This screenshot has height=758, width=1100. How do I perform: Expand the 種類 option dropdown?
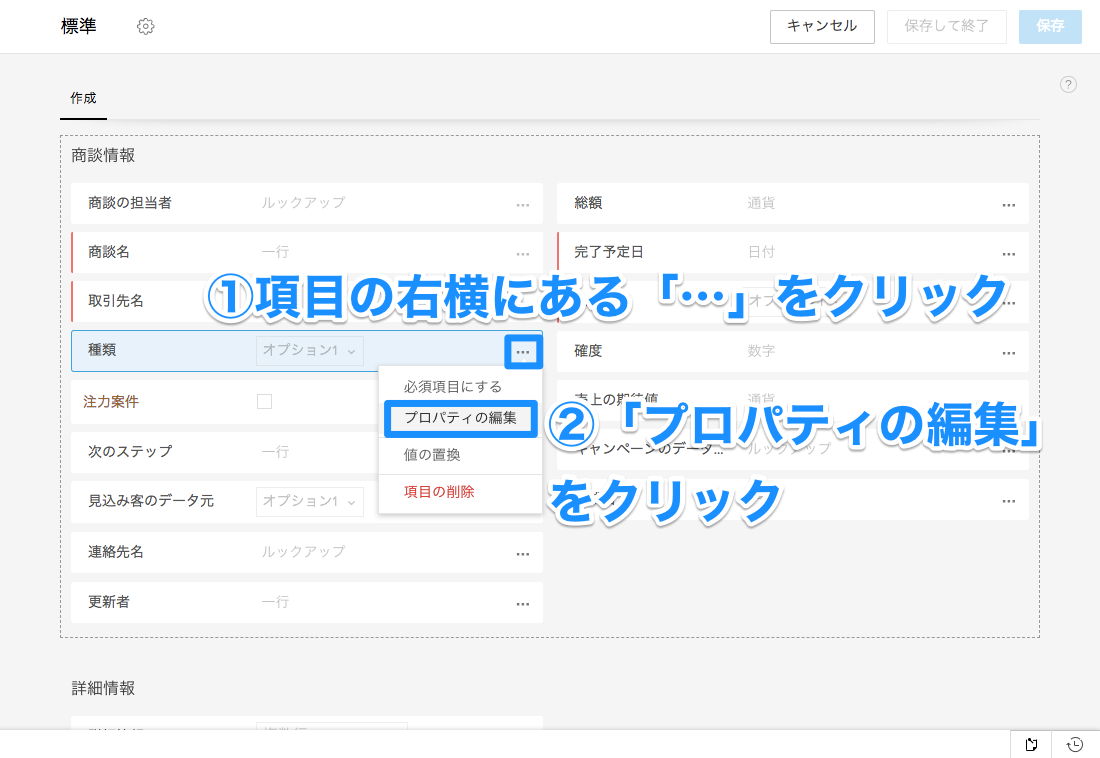coord(309,350)
